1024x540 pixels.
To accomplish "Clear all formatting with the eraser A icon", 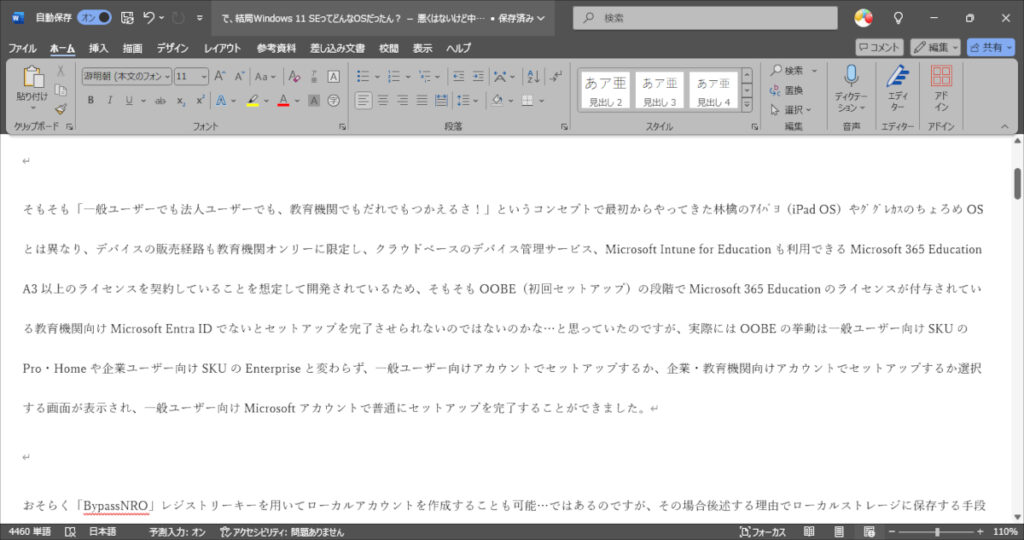I will (x=295, y=76).
